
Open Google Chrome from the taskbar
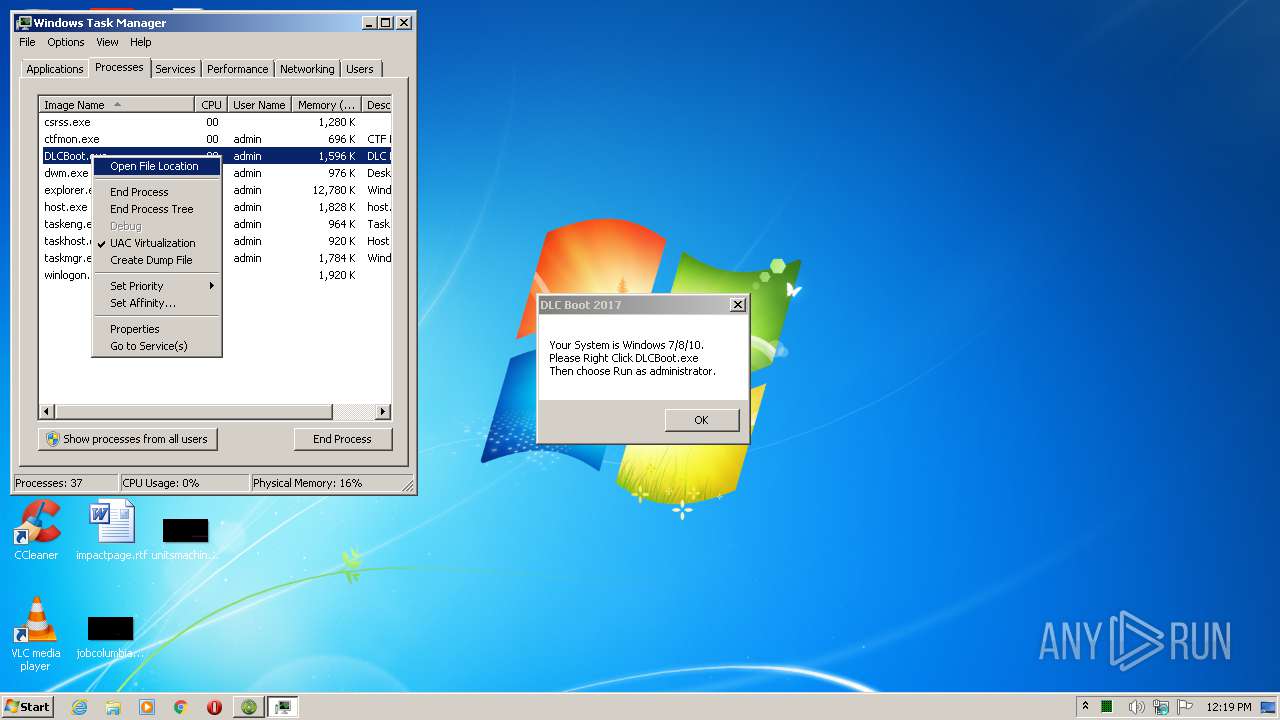click(181, 707)
